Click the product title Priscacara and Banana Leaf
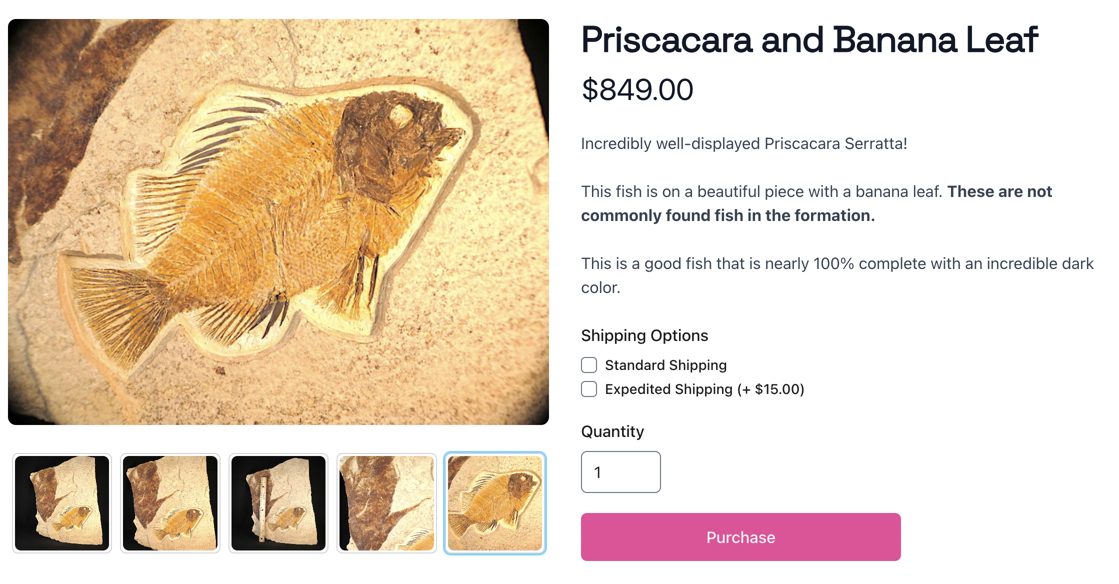 808,40
